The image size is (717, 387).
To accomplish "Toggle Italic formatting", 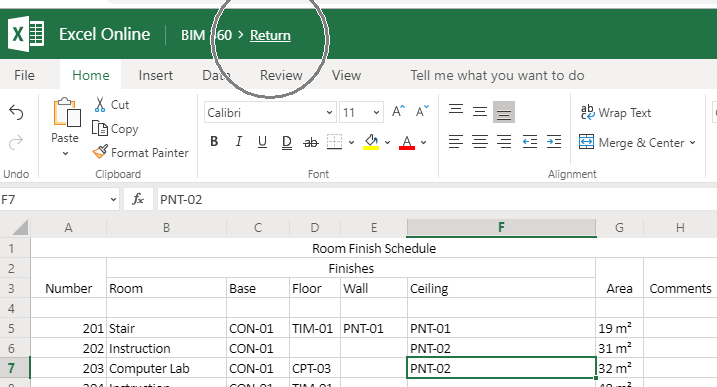I will pos(238,142).
